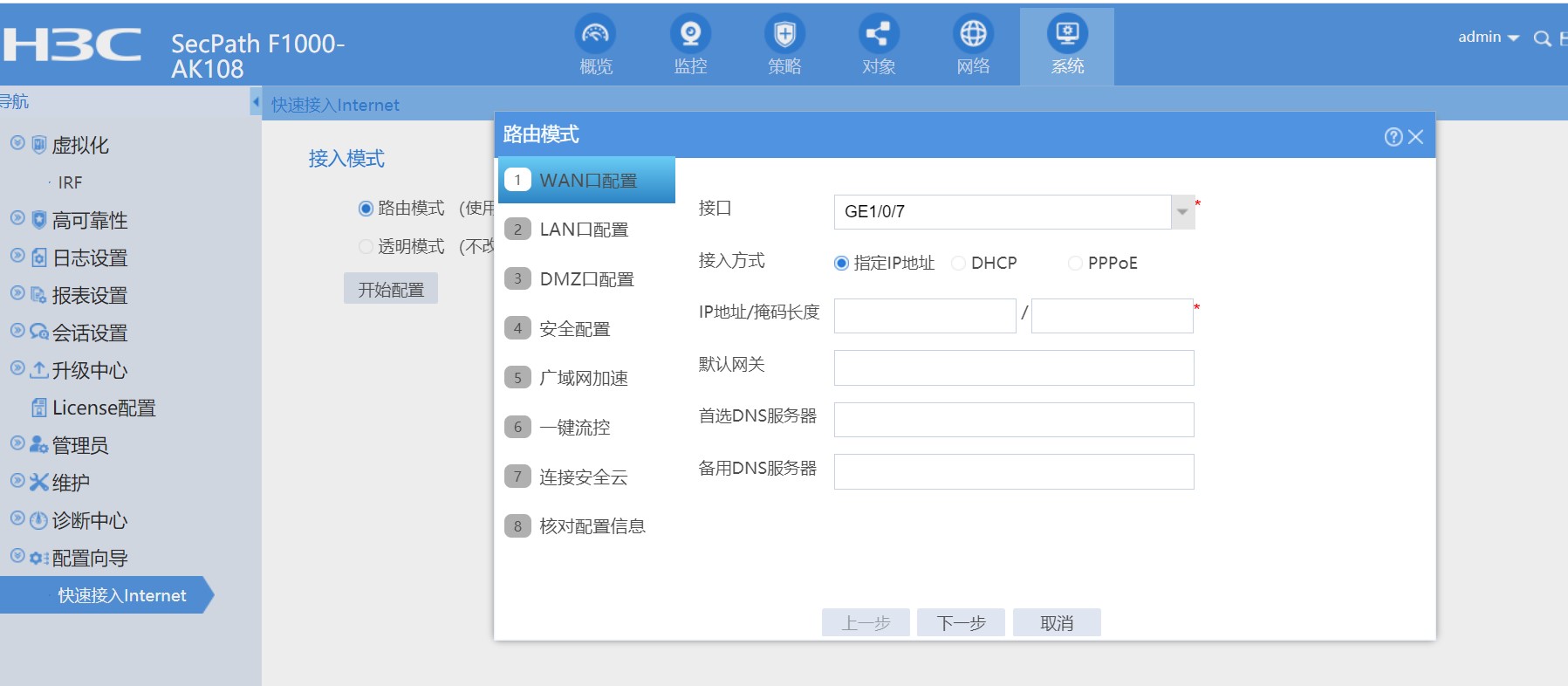Viewport: 1568px width, 686px height.
Task: Click the 高可靠性 shield icon
Action: [39, 220]
